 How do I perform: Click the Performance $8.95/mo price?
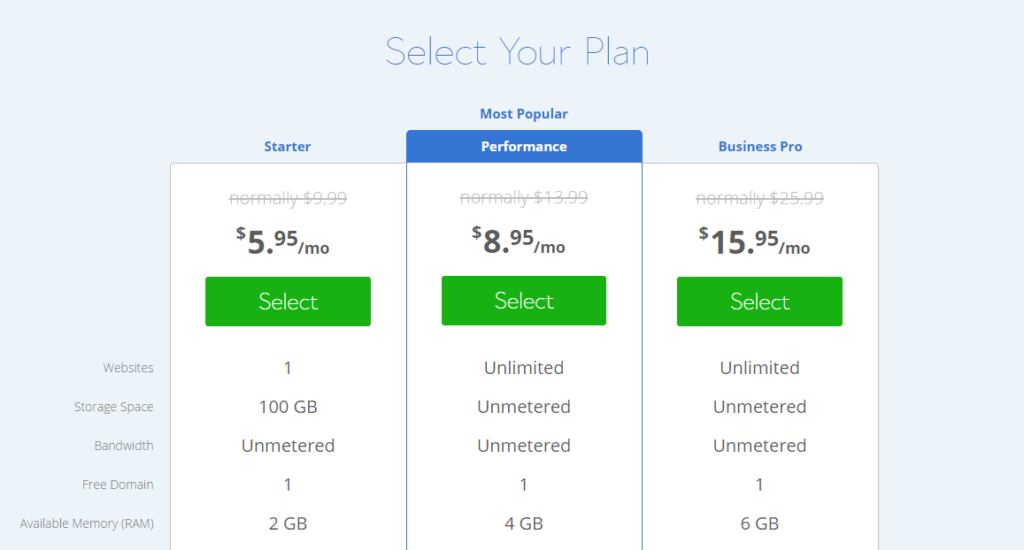point(519,240)
